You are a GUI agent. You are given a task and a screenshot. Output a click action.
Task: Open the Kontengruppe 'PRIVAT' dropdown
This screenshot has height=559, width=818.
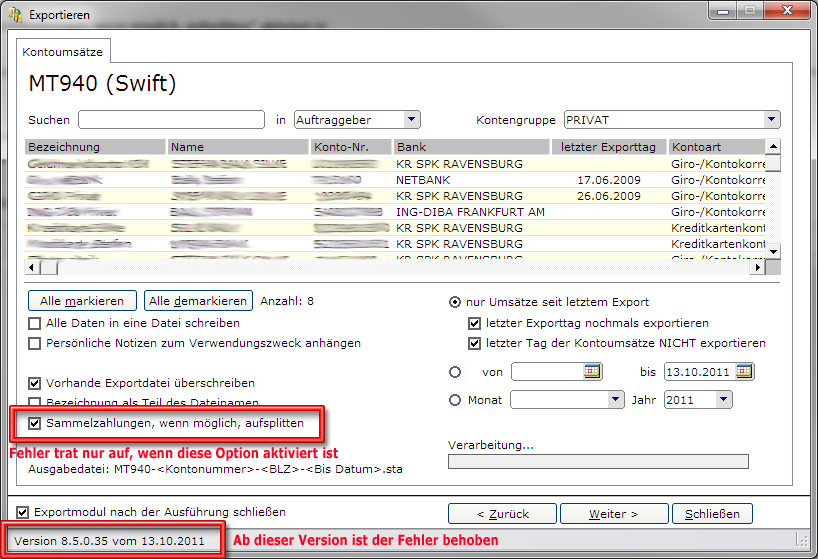pos(772,119)
